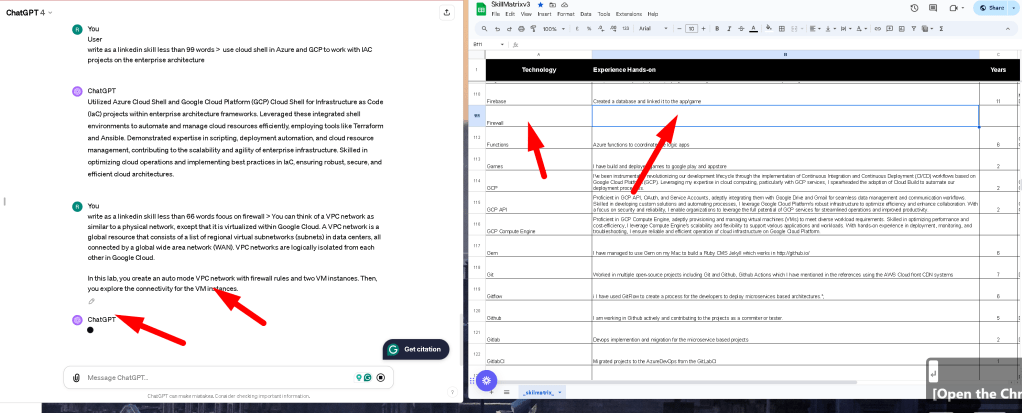Format as currency in the toolbar
The height and width of the screenshot is (413, 1022).
click(577, 29)
